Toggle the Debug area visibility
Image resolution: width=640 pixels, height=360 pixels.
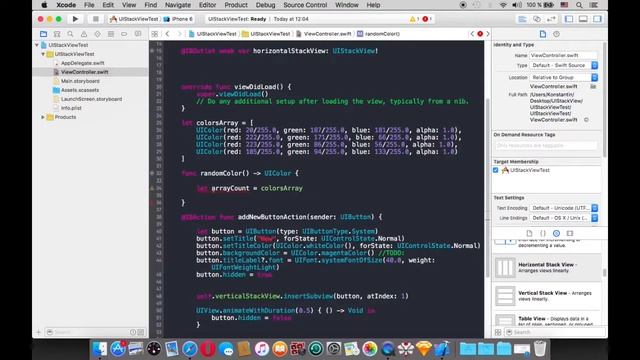point(583,19)
